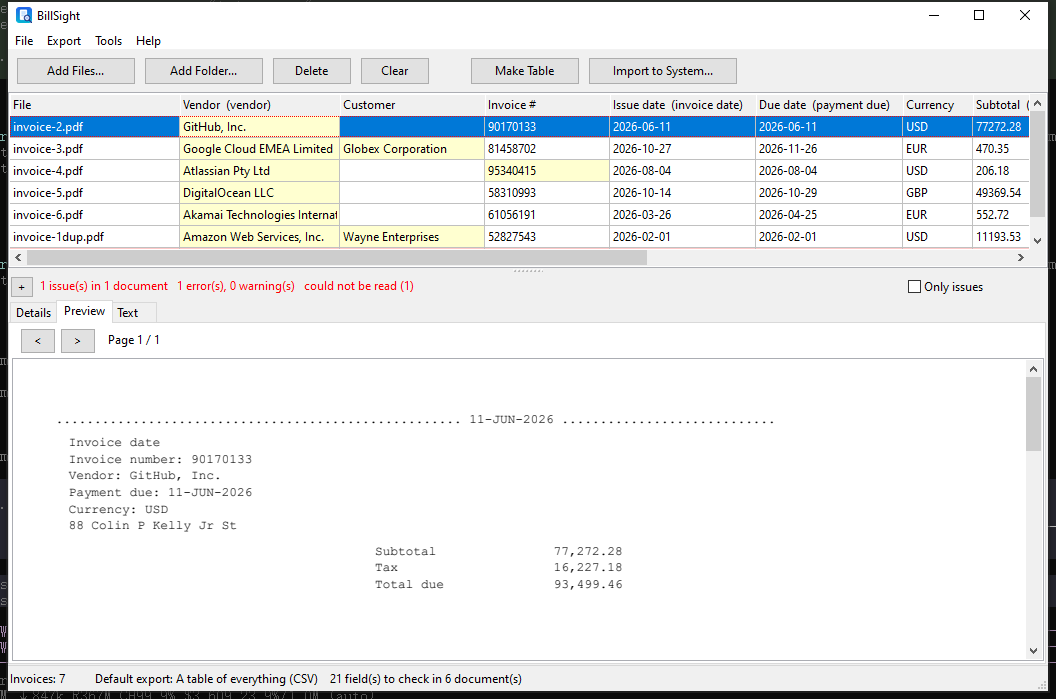
Task: Switch to the Details tab
Action: [34, 312]
